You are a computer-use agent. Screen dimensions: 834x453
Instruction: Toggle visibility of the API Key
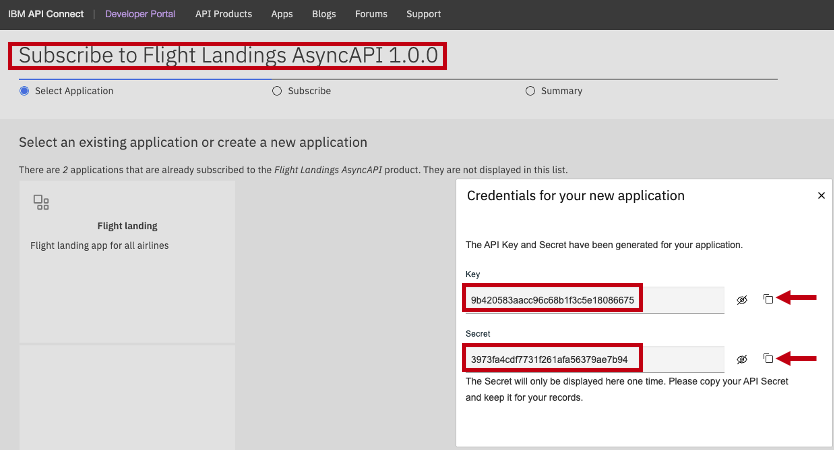click(742, 299)
